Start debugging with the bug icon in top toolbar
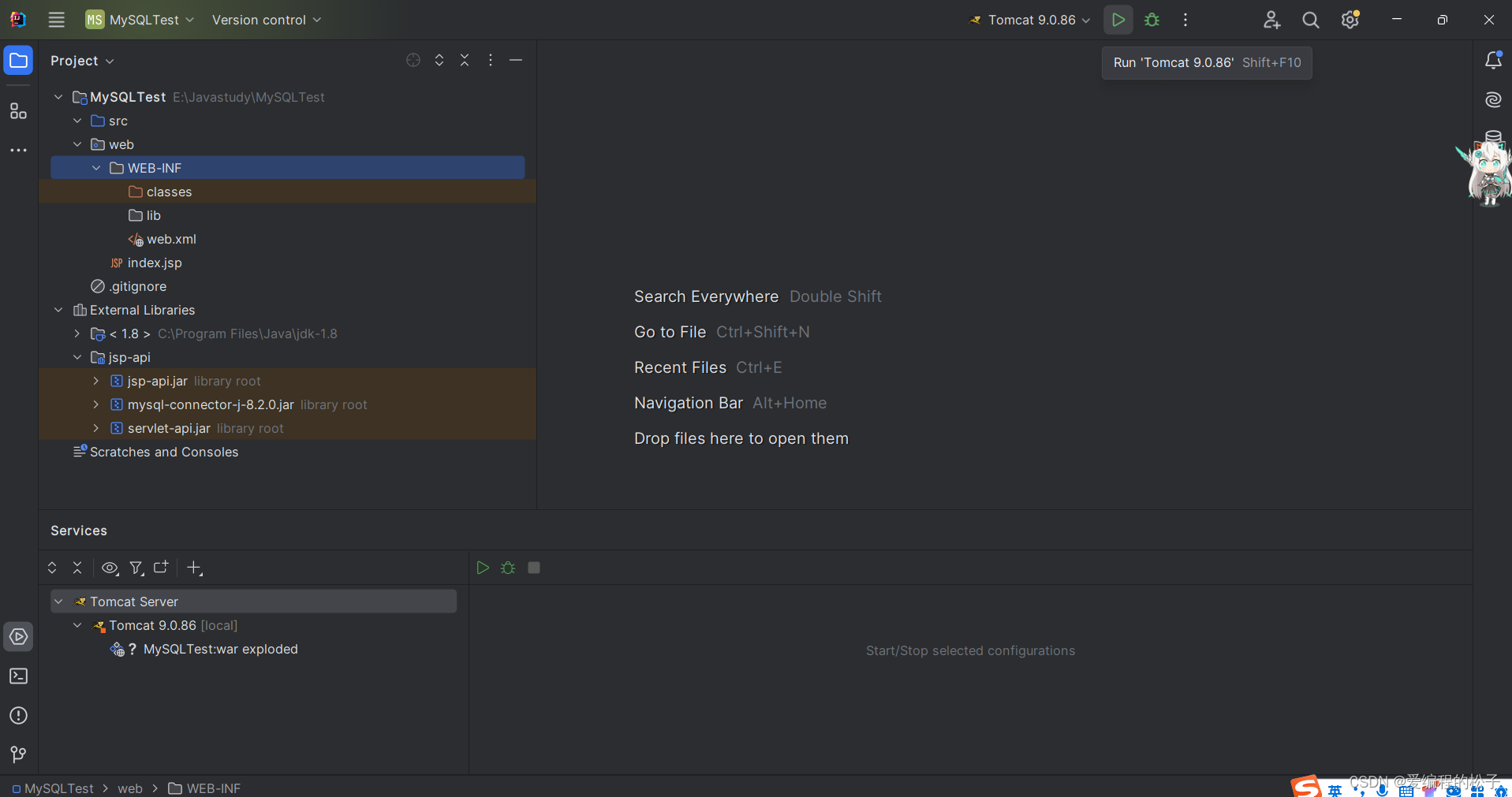1512x797 pixels. 1152,20
